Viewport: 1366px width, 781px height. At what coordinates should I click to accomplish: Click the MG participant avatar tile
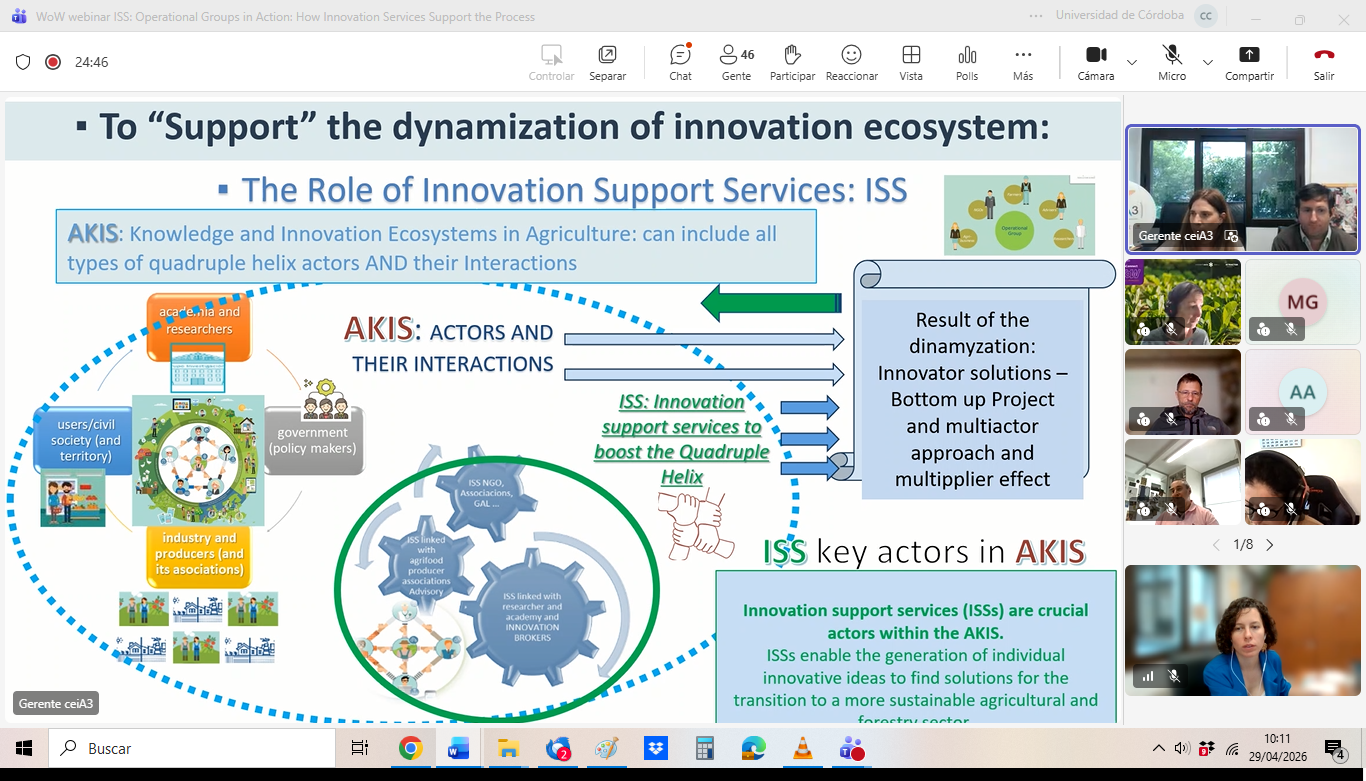1302,302
